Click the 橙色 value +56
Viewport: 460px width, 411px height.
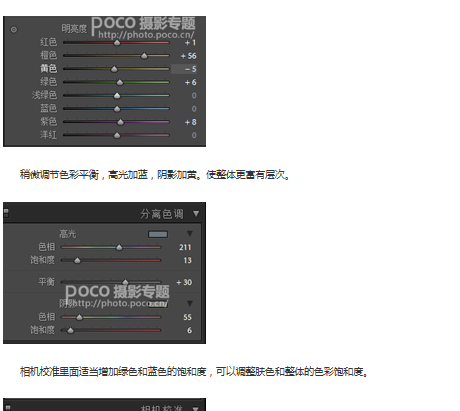189,56
